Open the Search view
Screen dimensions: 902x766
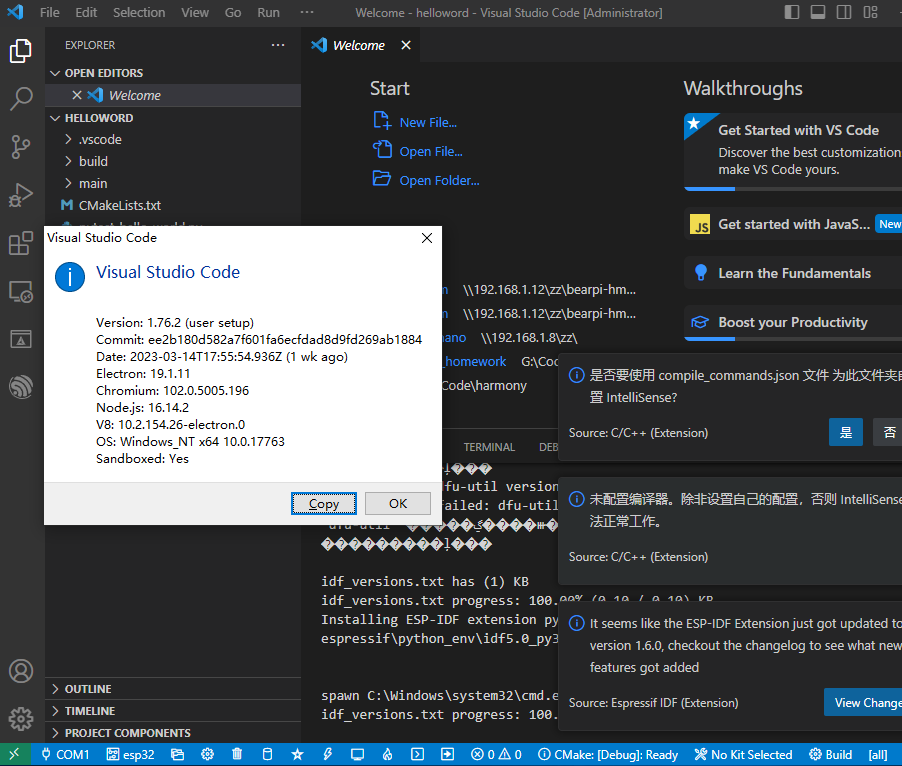coord(20,99)
